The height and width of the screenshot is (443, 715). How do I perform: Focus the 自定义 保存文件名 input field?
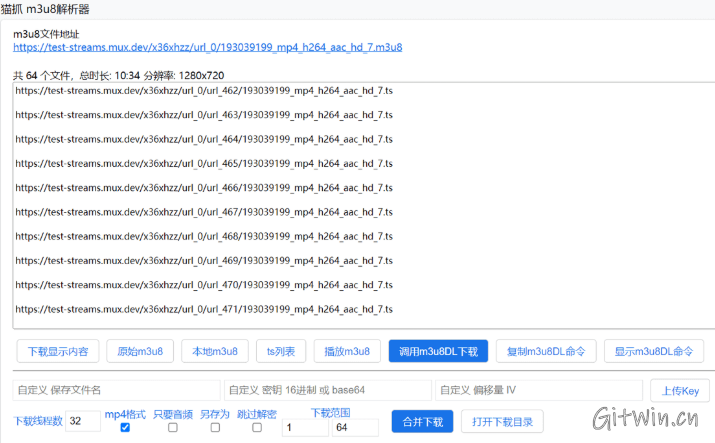pos(115,390)
